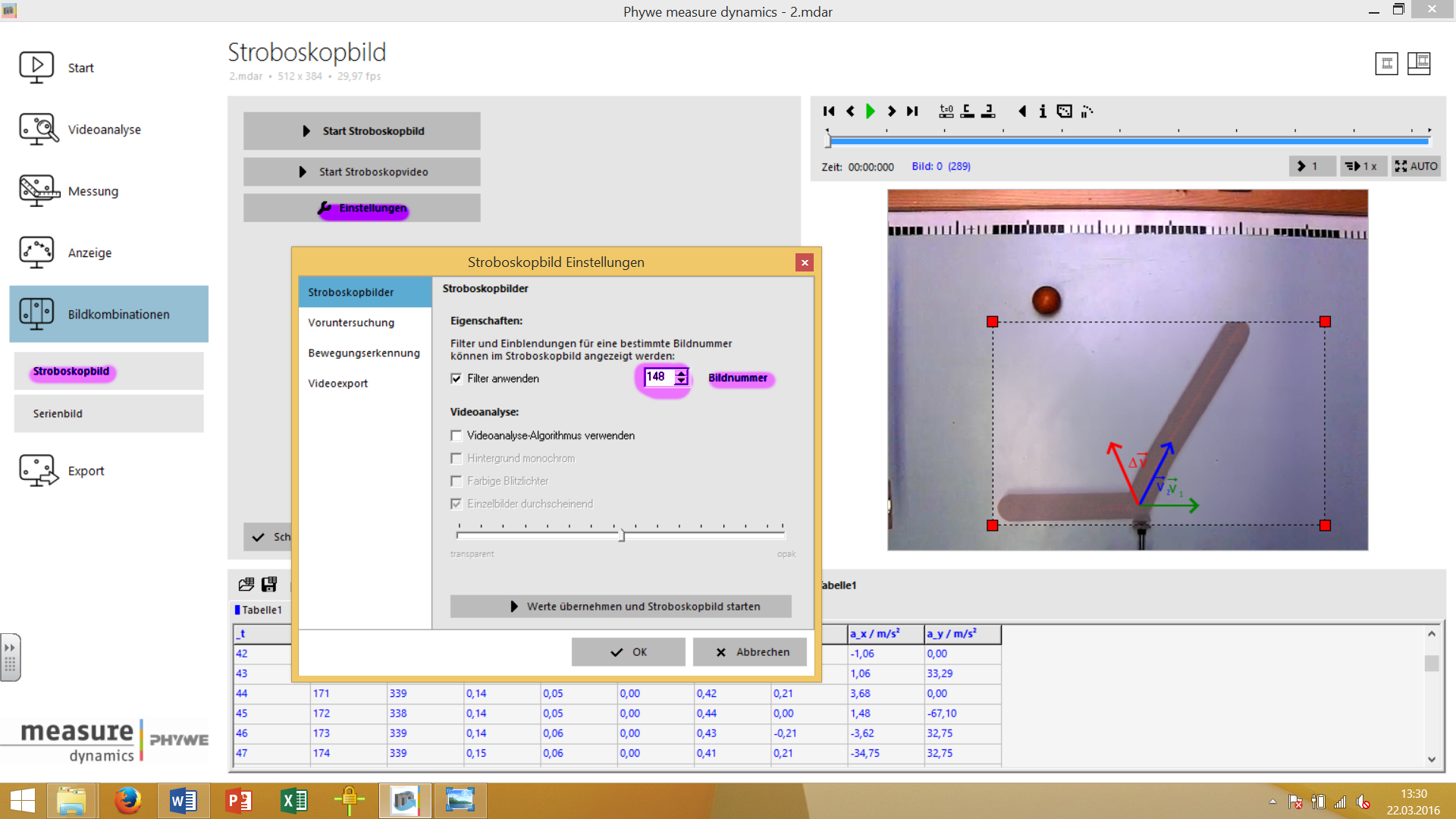Click the save table disk icon
The height and width of the screenshot is (819, 1456).
[x=269, y=584]
